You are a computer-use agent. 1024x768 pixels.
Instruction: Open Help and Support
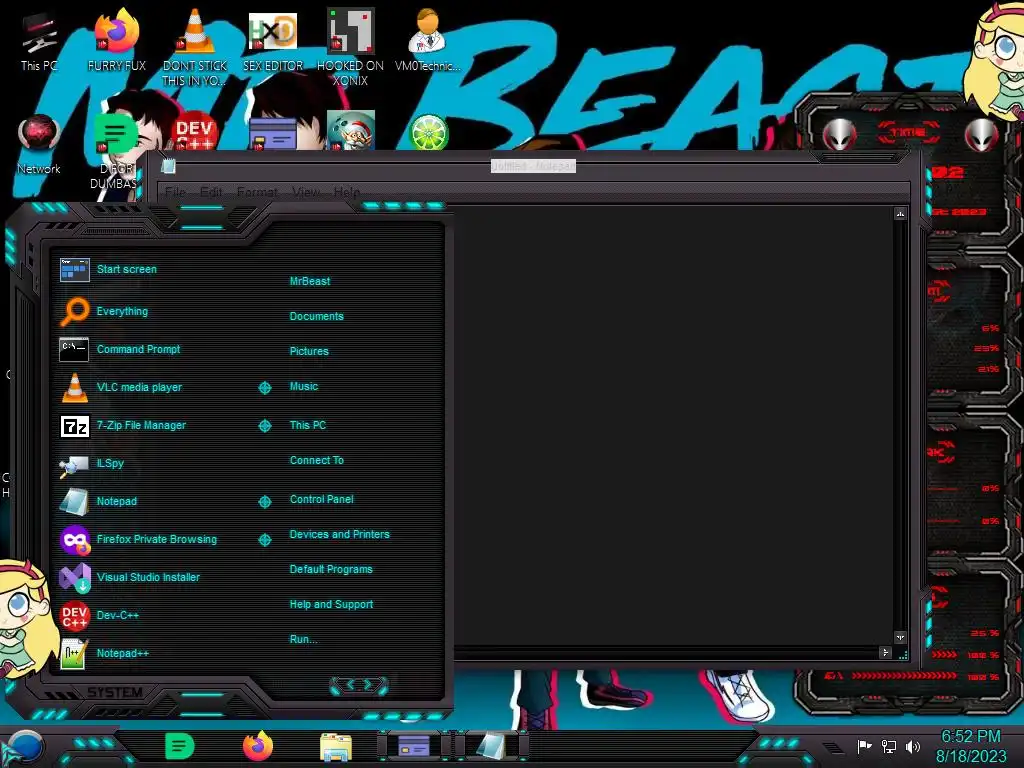(331, 605)
